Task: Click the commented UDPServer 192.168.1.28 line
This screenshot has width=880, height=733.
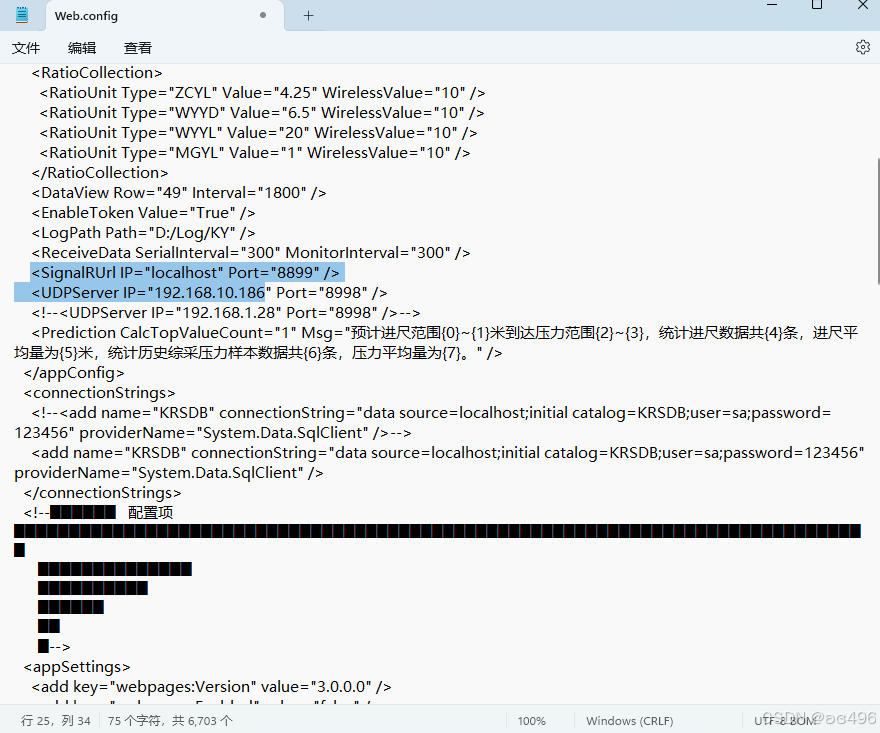Action: tap(226, 313)
